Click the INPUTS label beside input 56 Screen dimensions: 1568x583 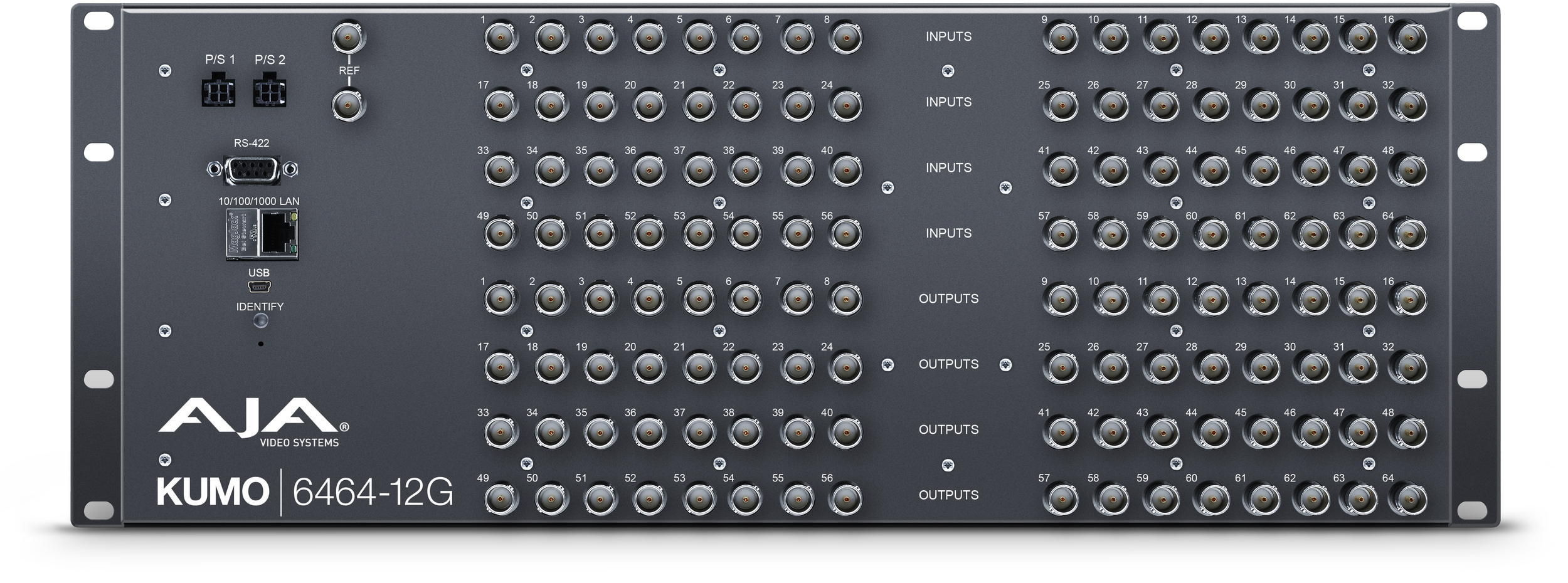point(948,233)
